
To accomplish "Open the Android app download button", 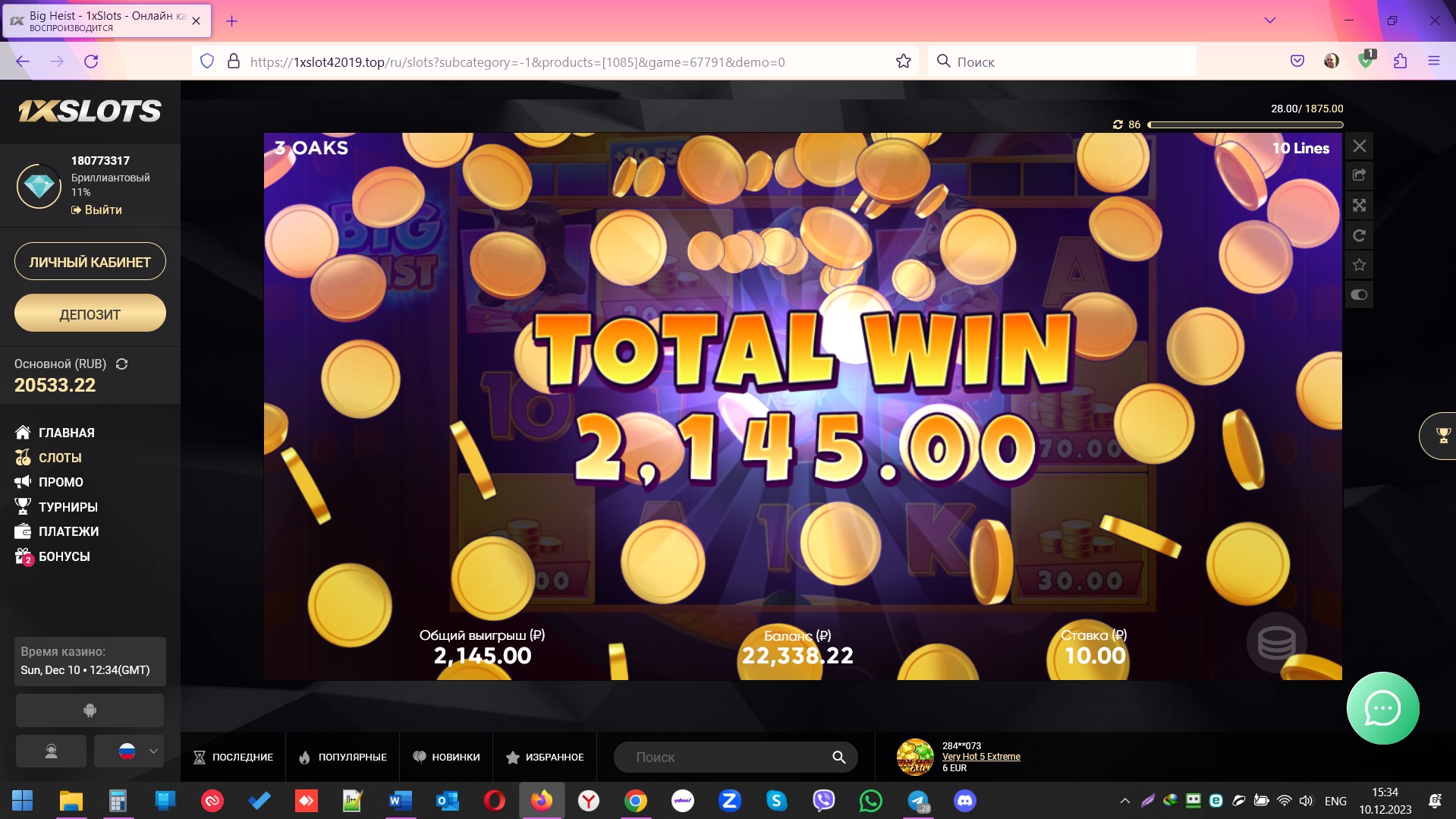I will pos(90,710).
